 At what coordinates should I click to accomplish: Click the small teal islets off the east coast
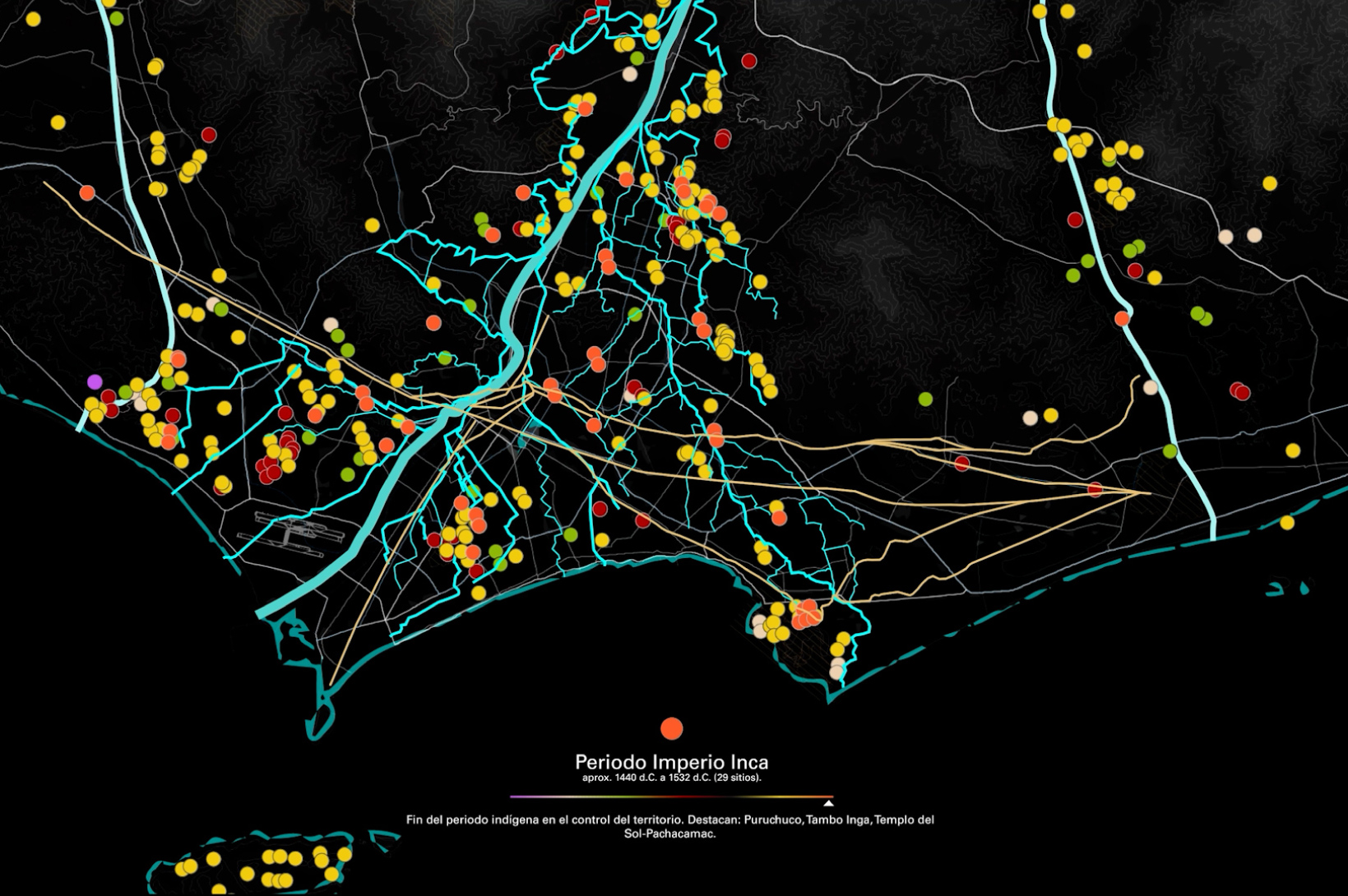click(x=1285, y=589)
